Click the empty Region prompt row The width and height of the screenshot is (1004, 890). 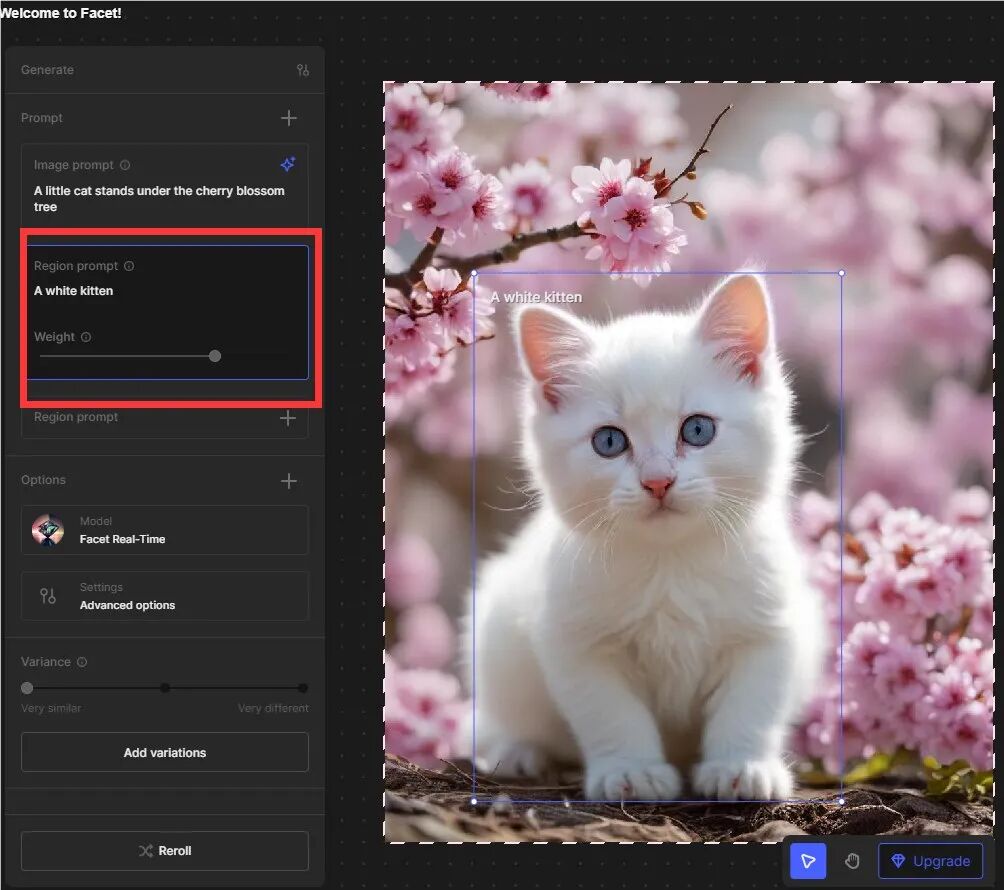[x=165, y=419]
